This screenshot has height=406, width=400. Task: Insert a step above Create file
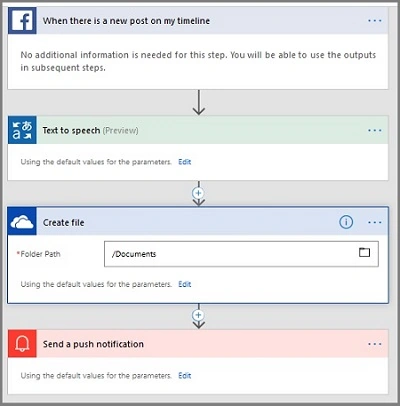tap(198, 193)
